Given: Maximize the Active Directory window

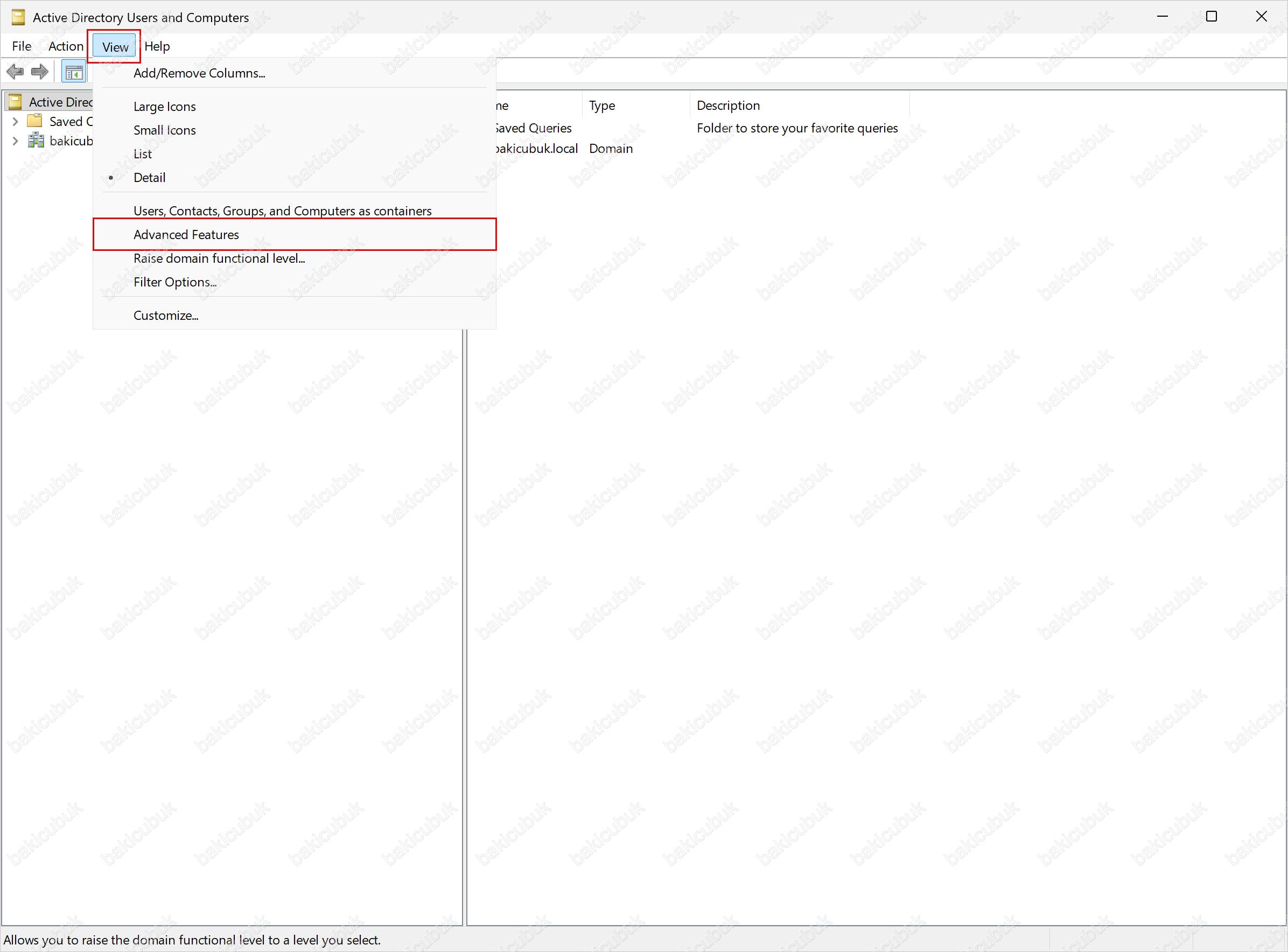Looking at the screenshot, I should click(1212, 17).
